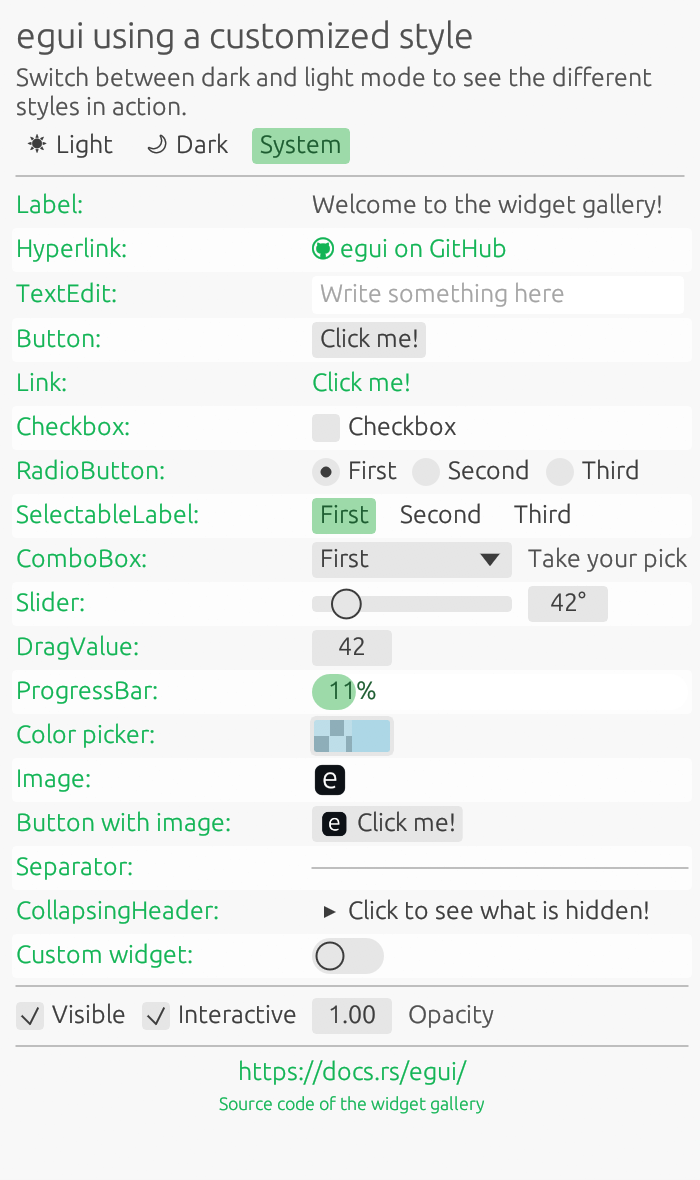The height and width of the screenshot is (1180, 700).
Task: Select the System theme option
Action: click(x=300, y=145)
